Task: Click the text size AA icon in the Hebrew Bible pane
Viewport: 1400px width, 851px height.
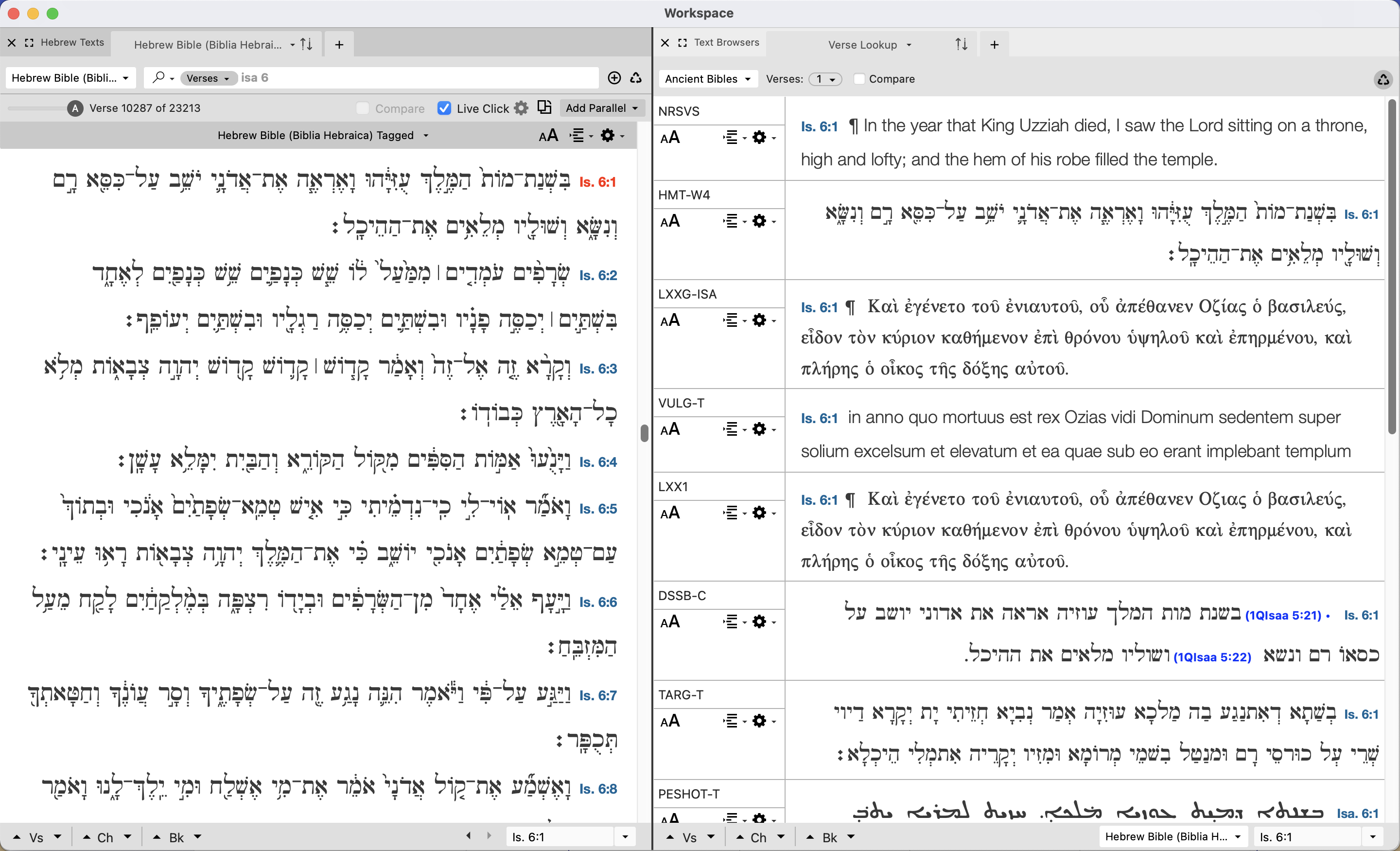Action: click(548, 136)
